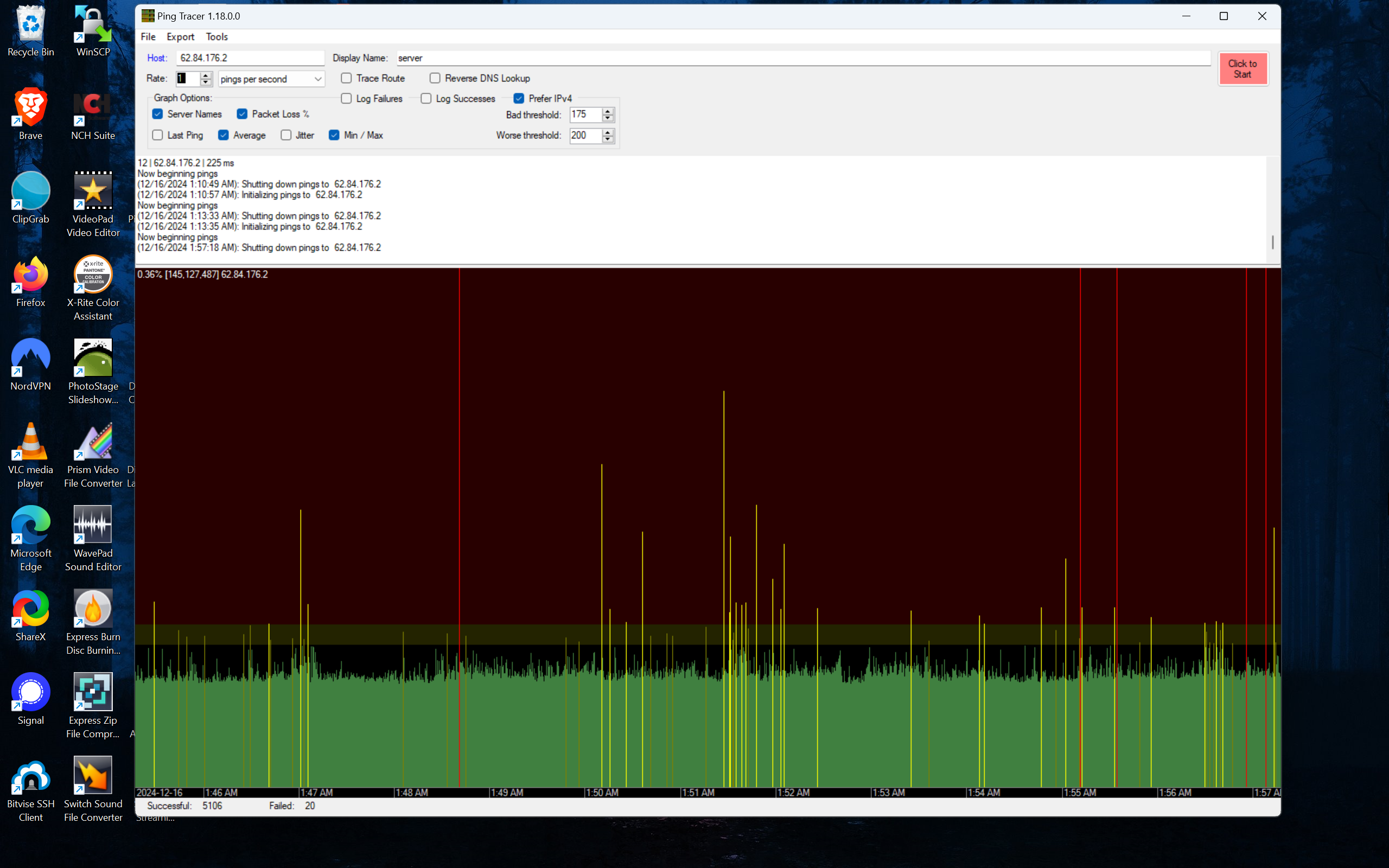Open the Tools menu
The width and height of the screenshot is (1389, 868).
[216, 37]
